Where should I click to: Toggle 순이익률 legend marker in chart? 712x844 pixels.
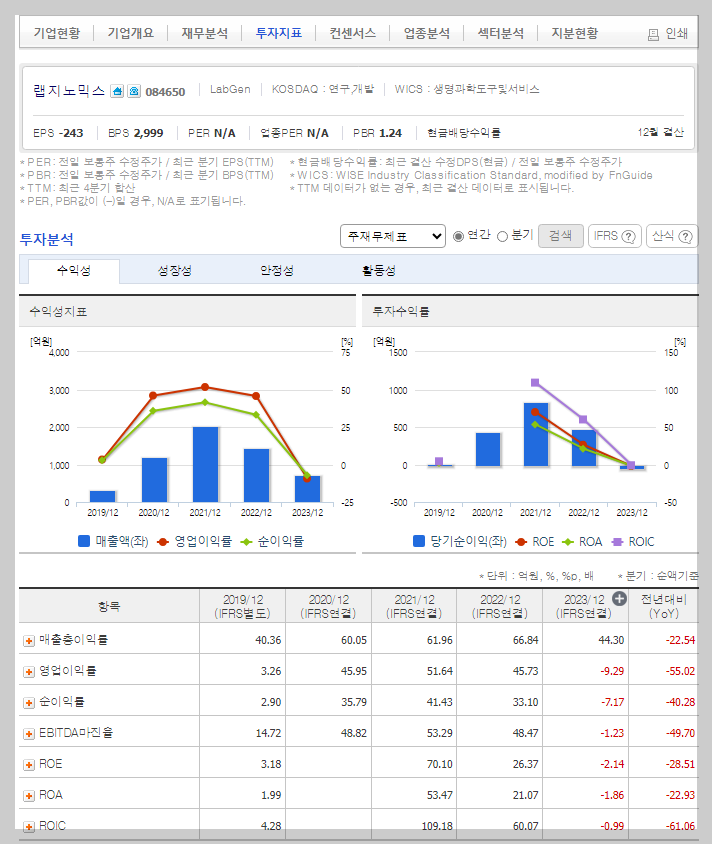coord(246,541)
